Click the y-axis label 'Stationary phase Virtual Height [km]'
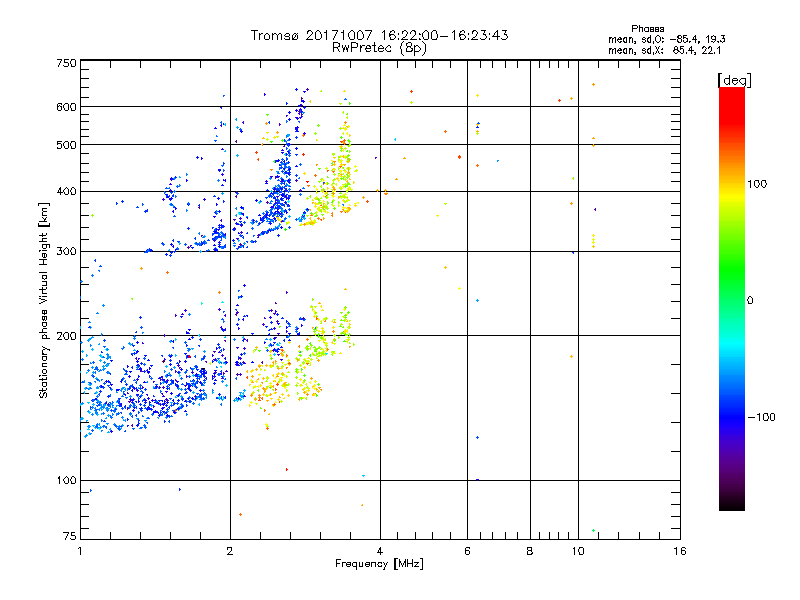This screenshot has height=600, width=800. point(43,300)
